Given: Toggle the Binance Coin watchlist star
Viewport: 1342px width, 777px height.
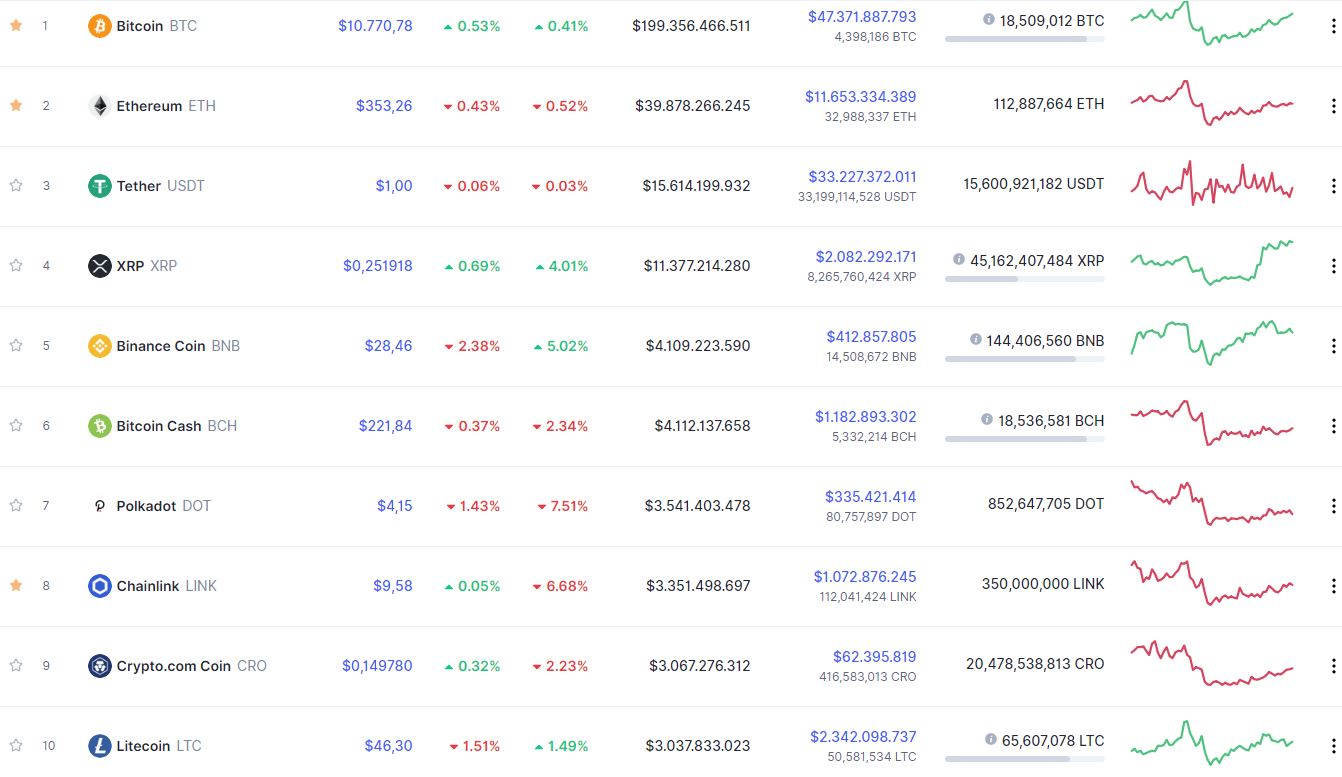Looking at the screenshot, I should click(x=16, y=345).
